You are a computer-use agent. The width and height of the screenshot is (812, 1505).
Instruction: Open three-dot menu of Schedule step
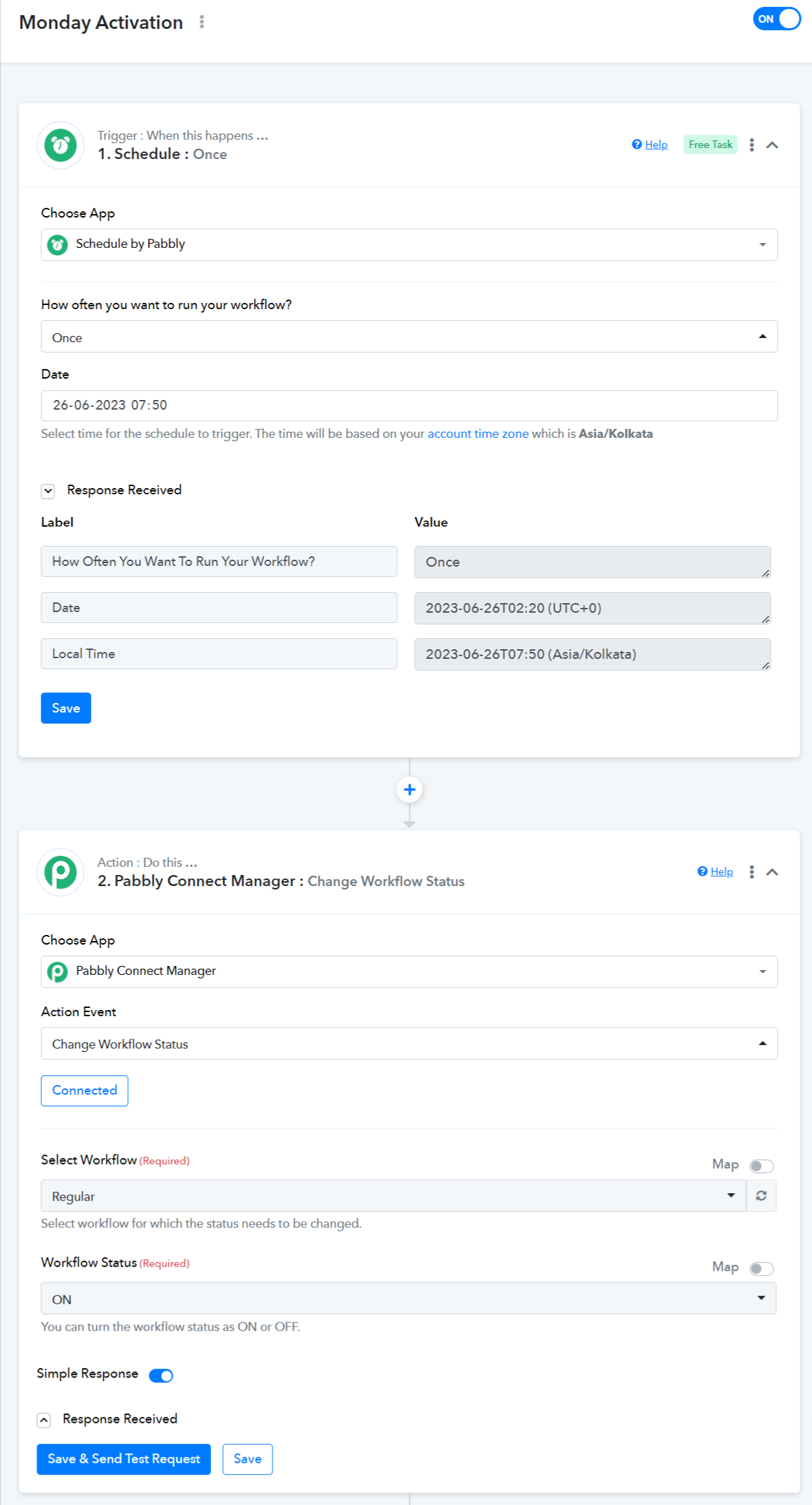pos(751,145)
